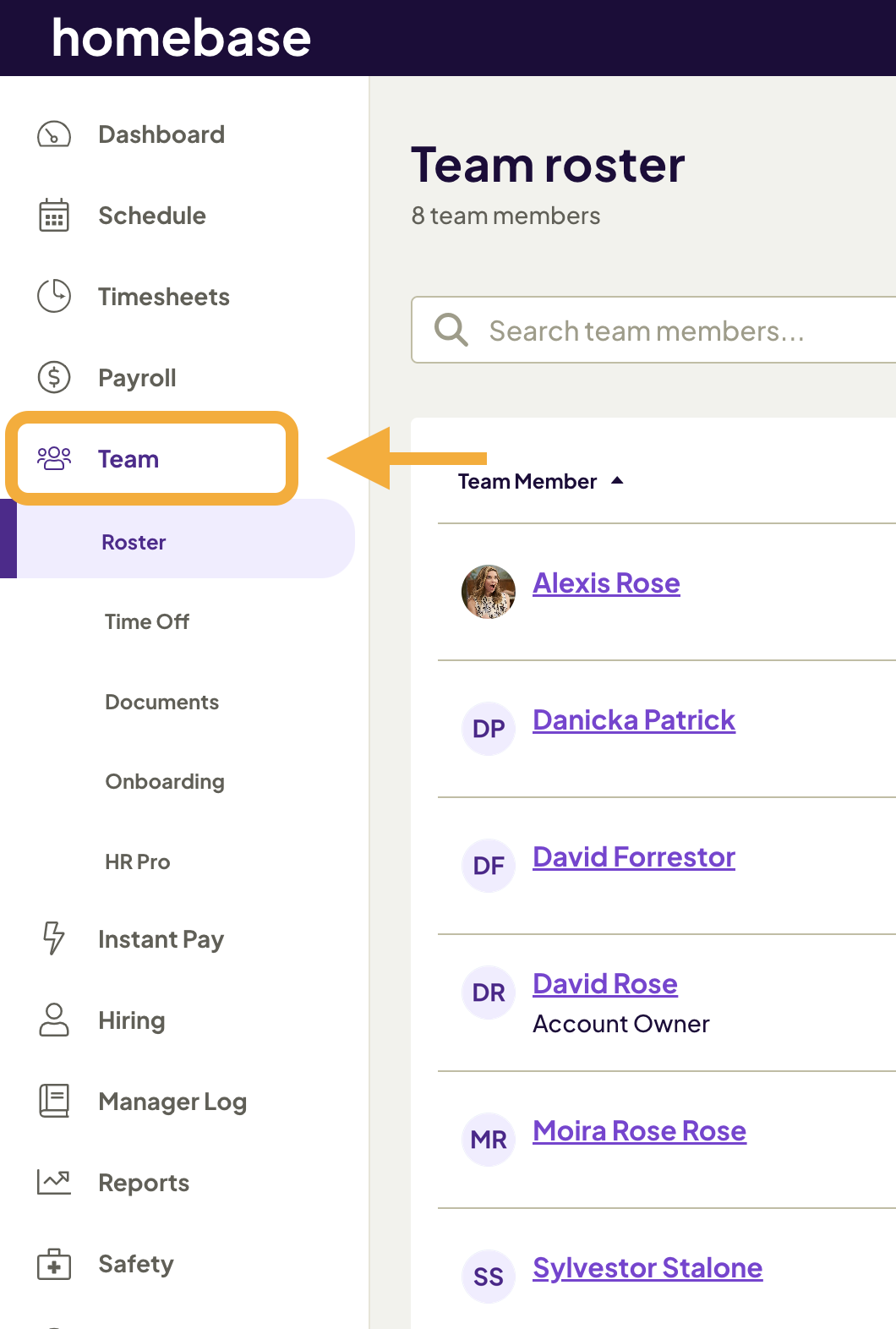
Task: Click the Safety first-aid kit icon
Action: click(54, 1264)
